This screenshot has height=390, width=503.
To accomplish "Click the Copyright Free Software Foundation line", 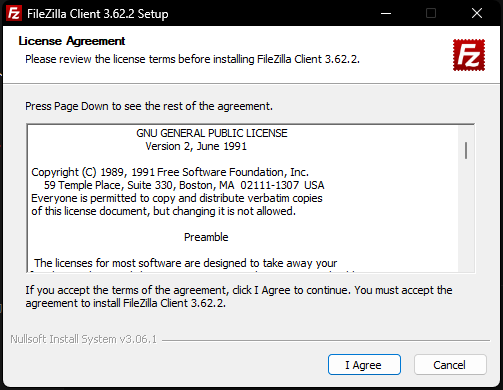I will point(170,172).
